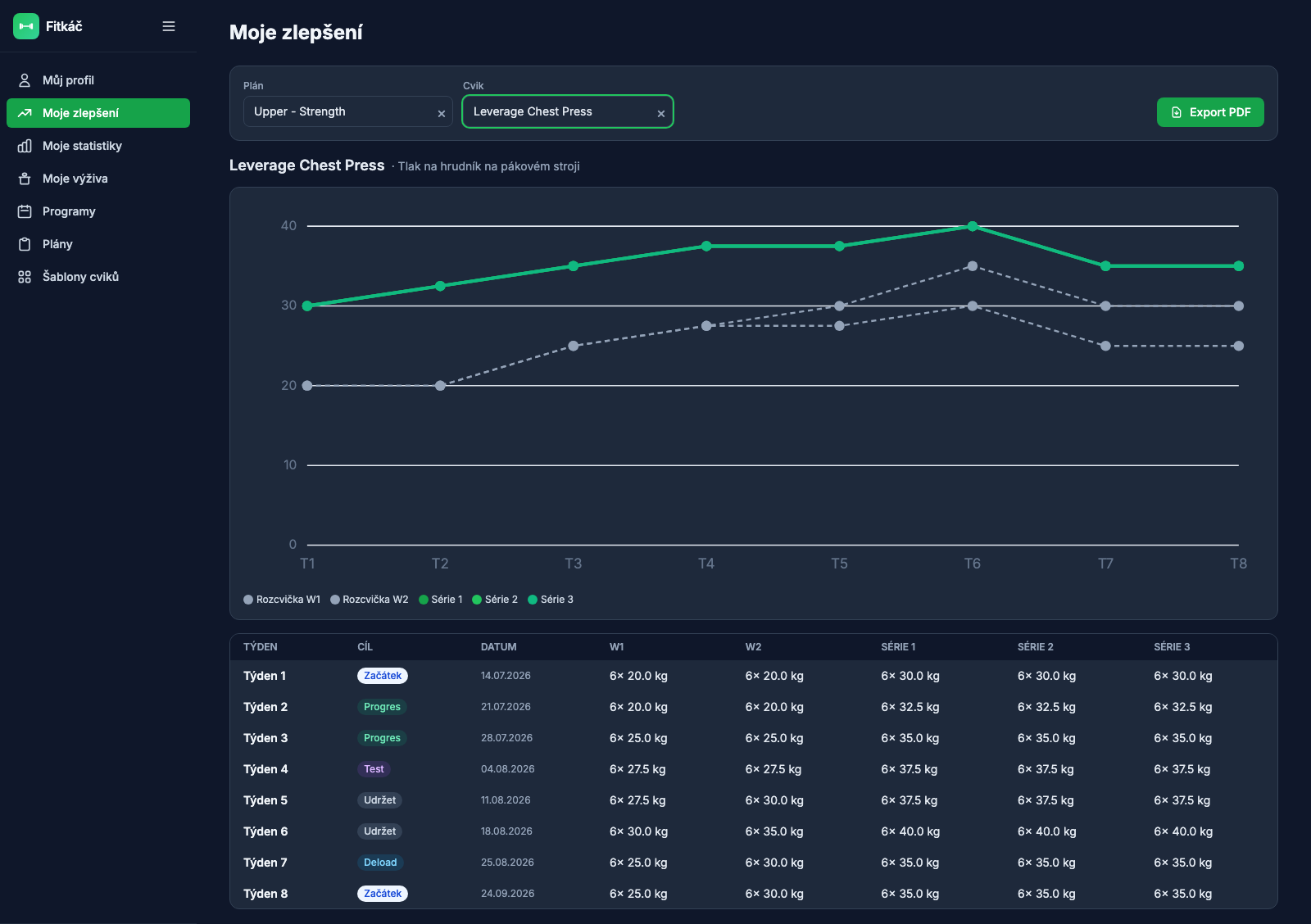Screen dimensions: 1311x924
Task: Click the Můj profil user icon
Action: [x=25, y=80]
